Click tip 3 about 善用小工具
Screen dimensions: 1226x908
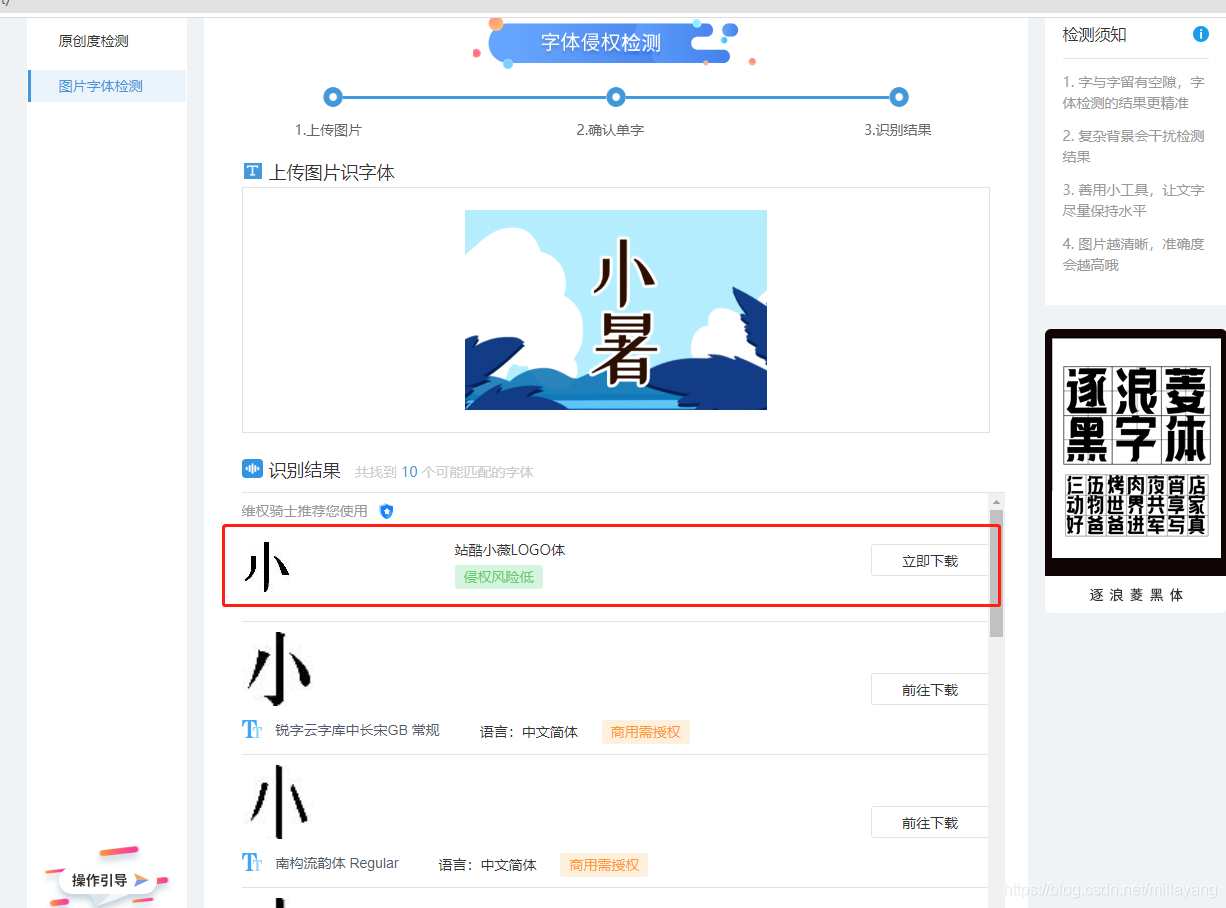1133,200
